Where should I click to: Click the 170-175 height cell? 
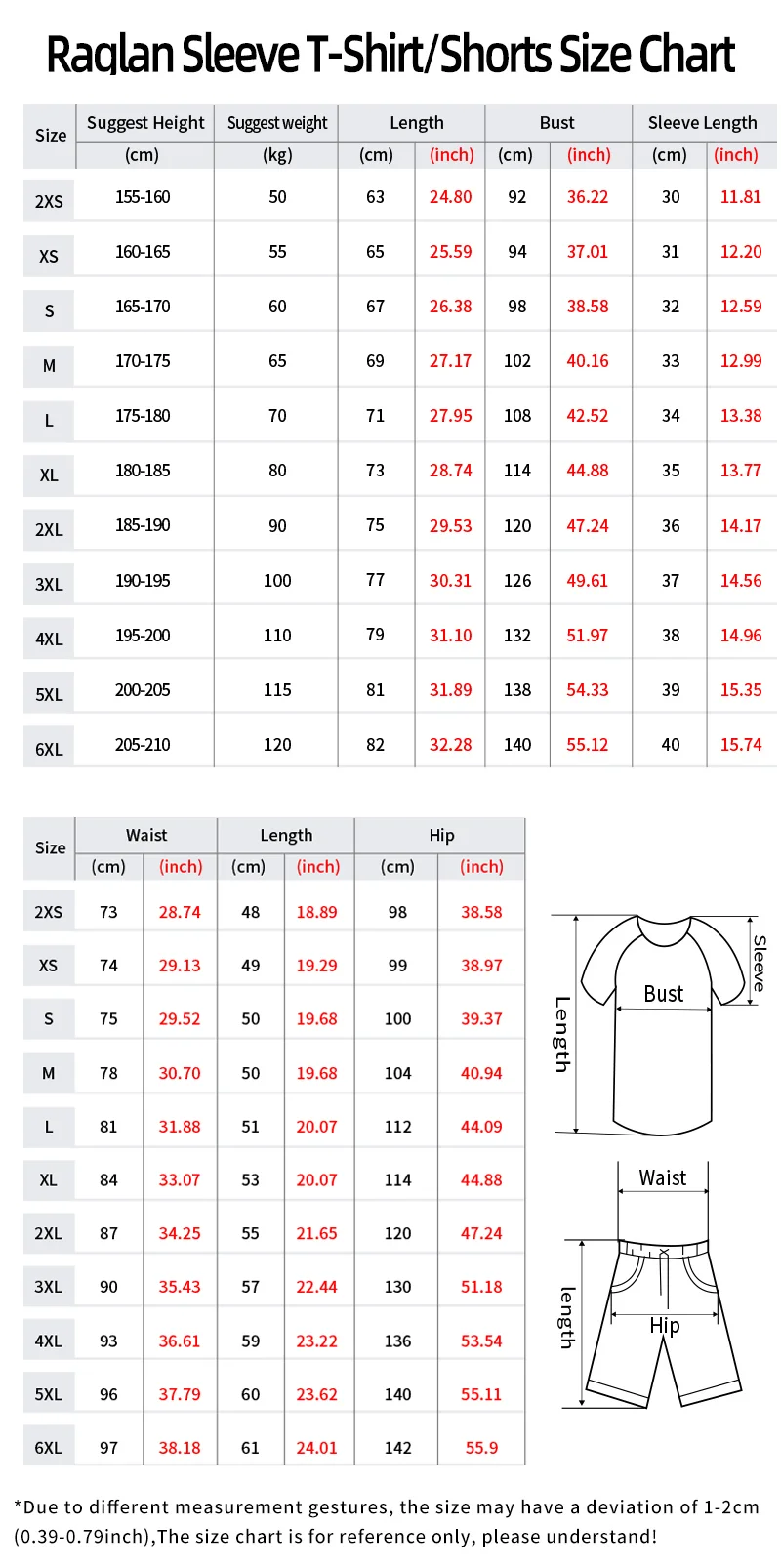[x=143, y=361]
